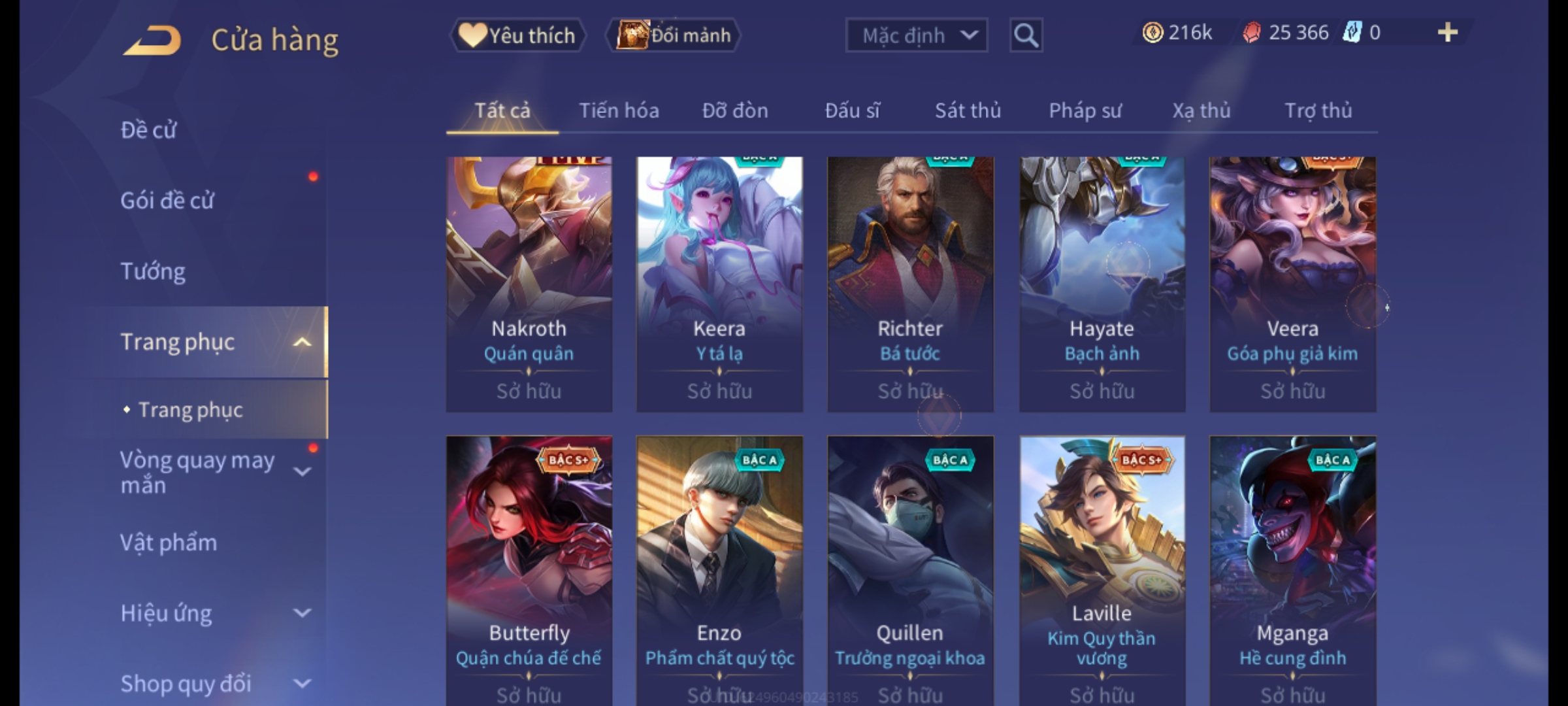Click the gold coin balance icon
Viewport: 1568px width, 706px height.
tap(1152, 33)
